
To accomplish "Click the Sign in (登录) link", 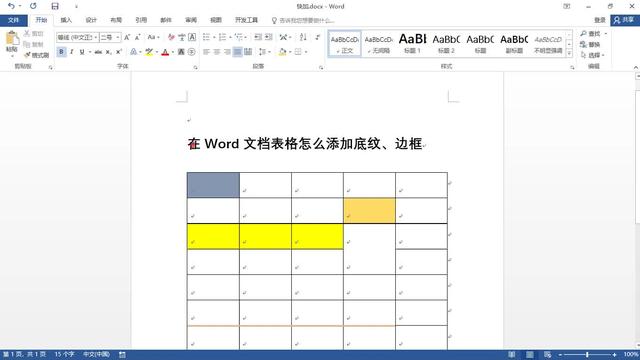I will [x=600, y=20].
